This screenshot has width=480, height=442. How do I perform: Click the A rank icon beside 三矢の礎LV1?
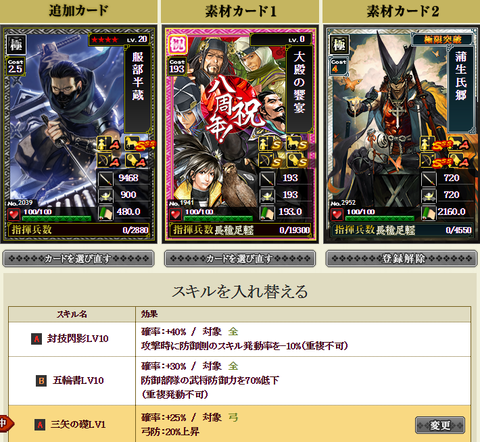pos(40,425)
